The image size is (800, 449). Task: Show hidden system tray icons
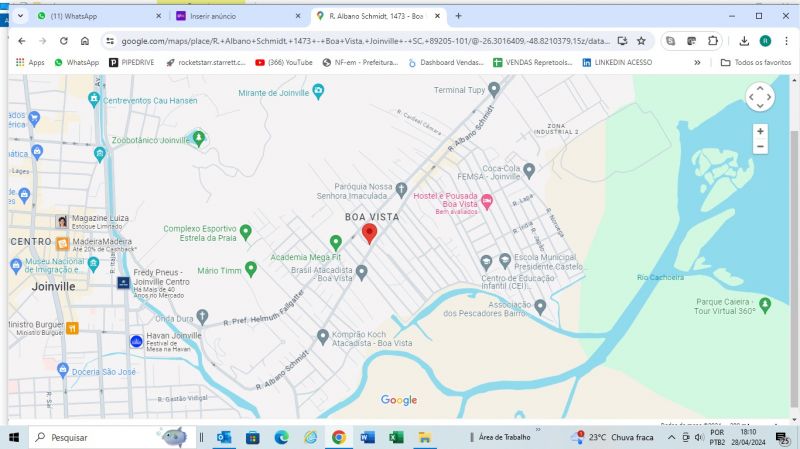tap(671, 437)
